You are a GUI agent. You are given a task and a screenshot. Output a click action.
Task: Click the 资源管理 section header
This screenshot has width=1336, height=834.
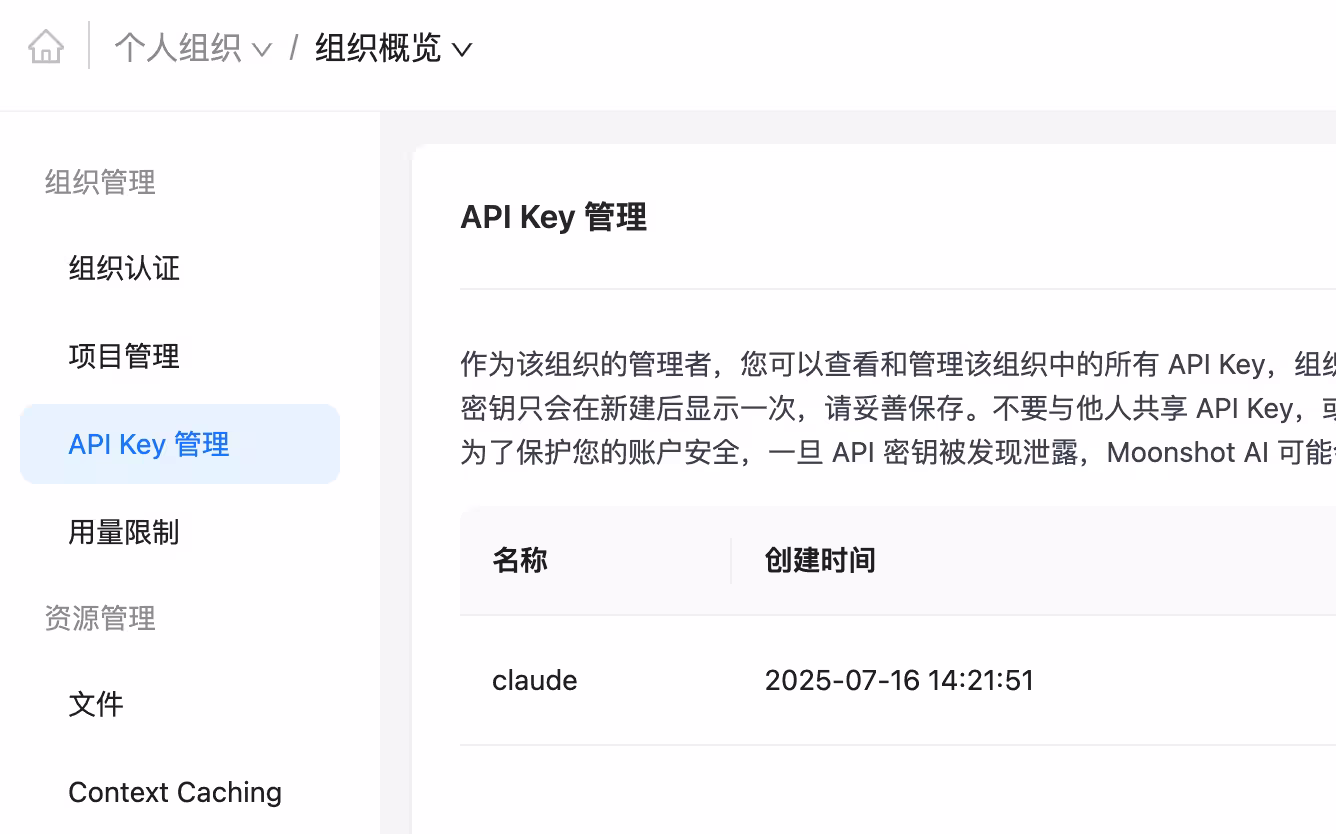[x=99, y=618]
